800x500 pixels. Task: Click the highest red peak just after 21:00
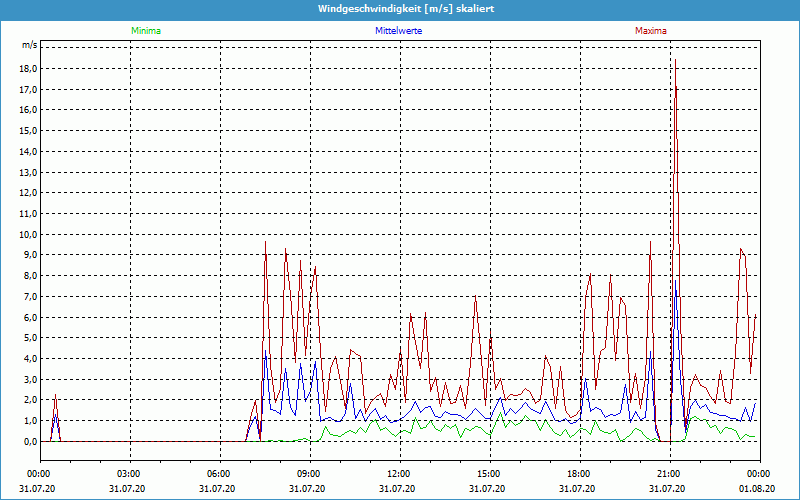pos(676,62)
